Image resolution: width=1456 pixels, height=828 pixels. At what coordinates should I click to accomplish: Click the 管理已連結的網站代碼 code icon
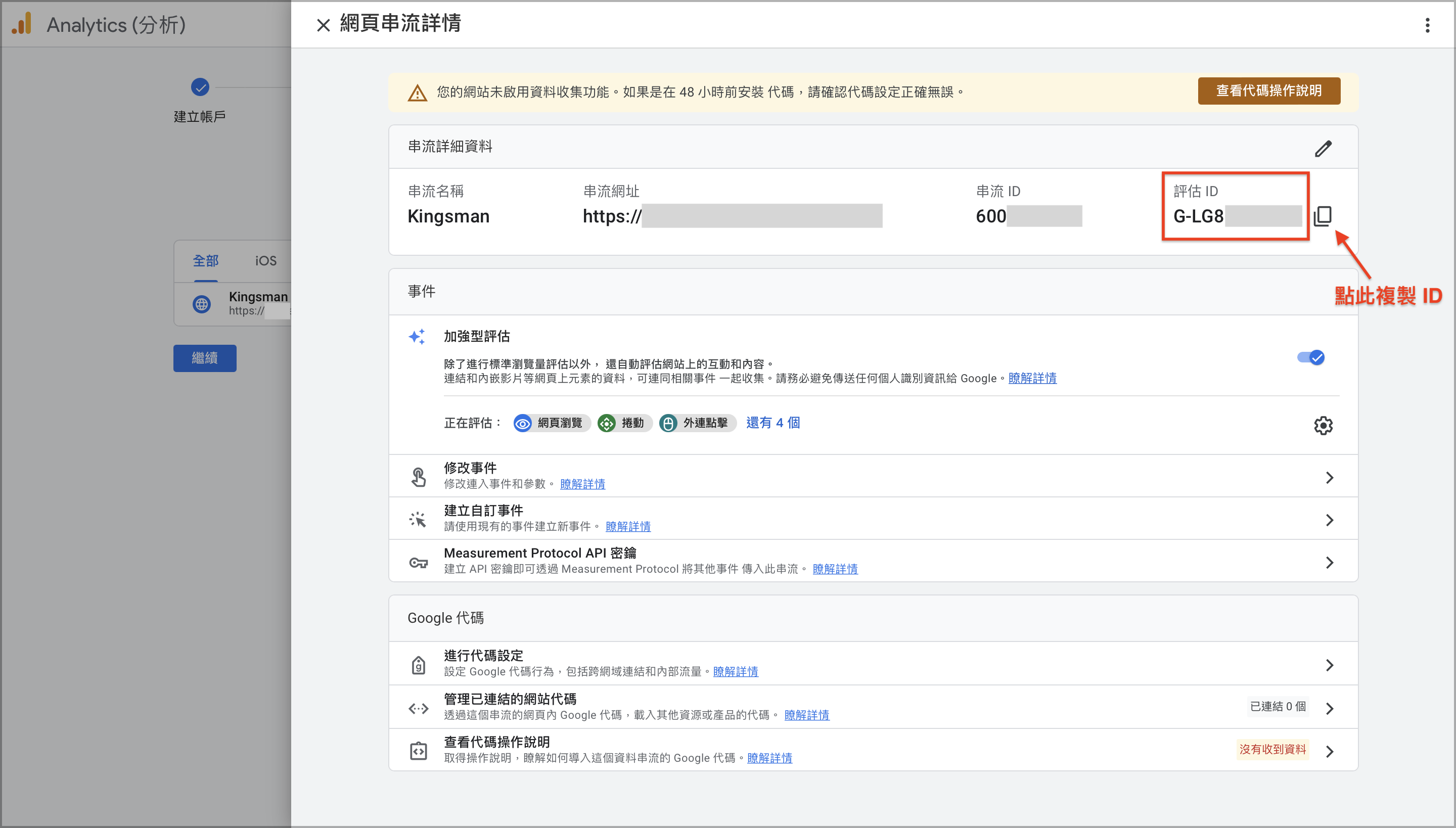pyautogui.click(x=418, y=708)
